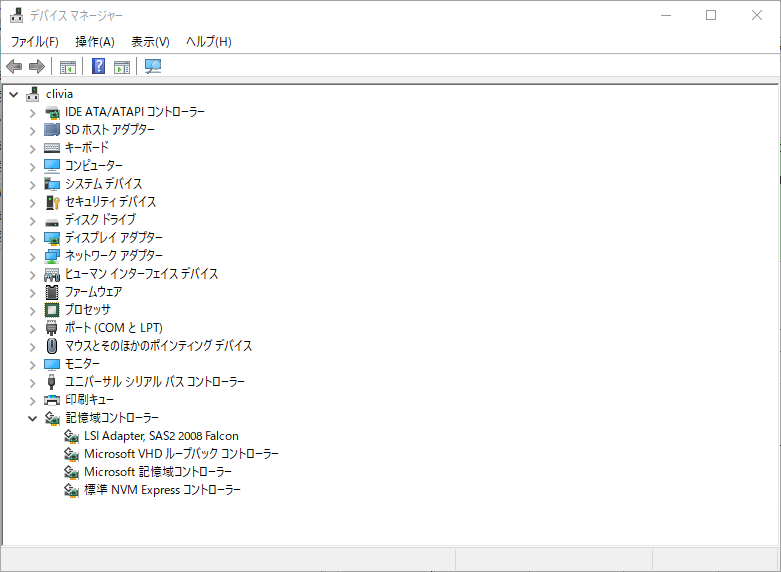
Task: Expand the SD ホスト アダプター node
Action: point(32,131)
